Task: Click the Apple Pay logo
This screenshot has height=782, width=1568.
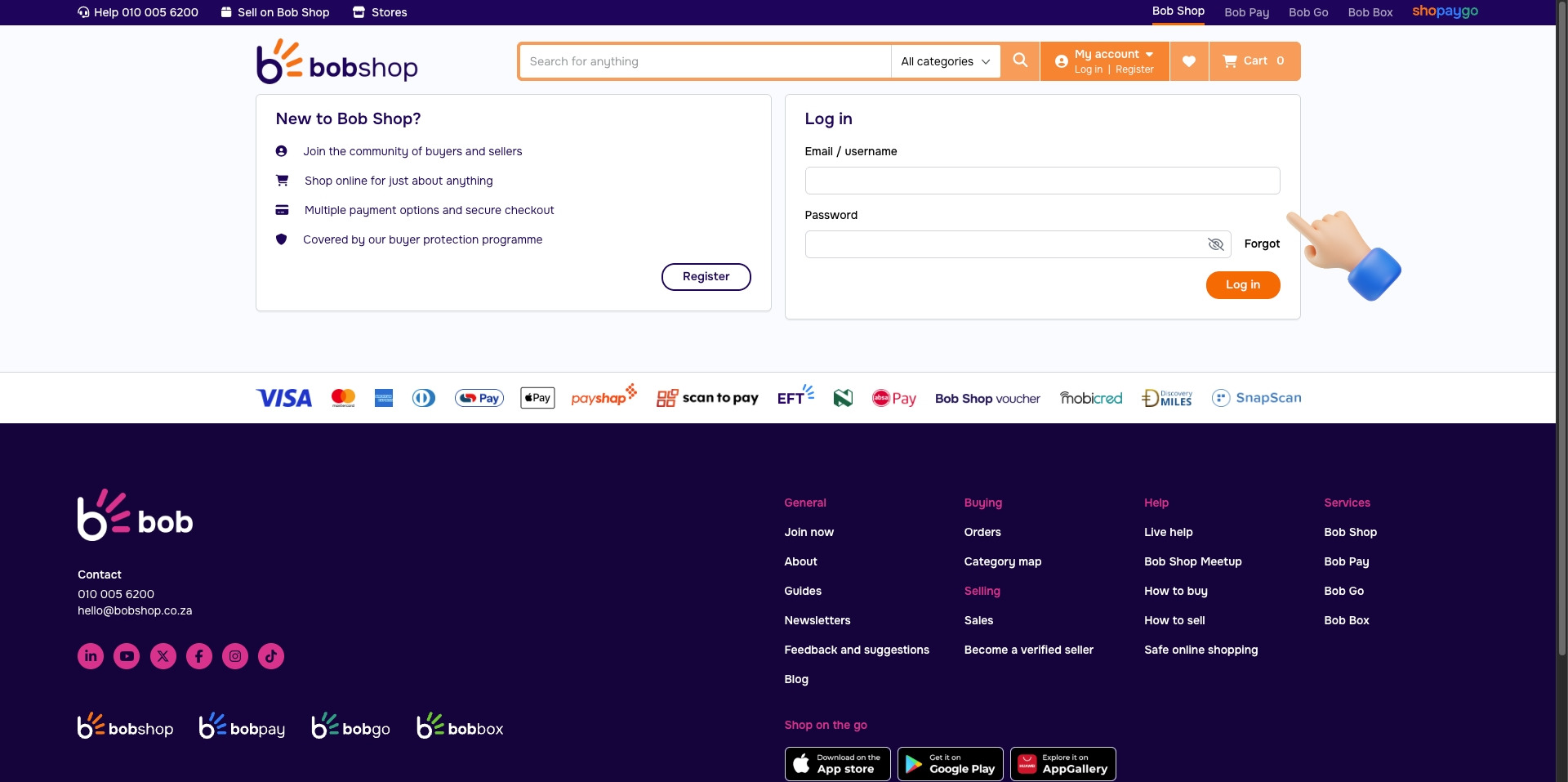Action: click(x=537, y=398)
